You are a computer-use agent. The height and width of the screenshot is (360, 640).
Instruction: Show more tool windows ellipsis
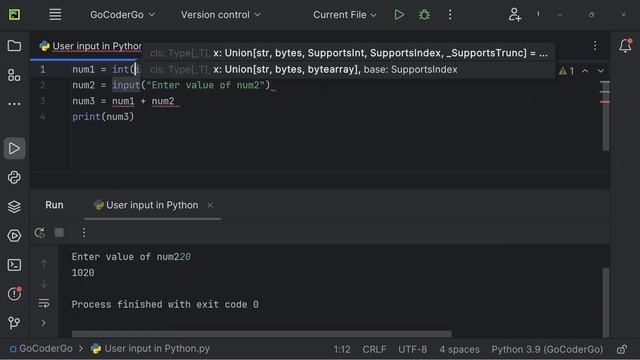pos(14,104)
